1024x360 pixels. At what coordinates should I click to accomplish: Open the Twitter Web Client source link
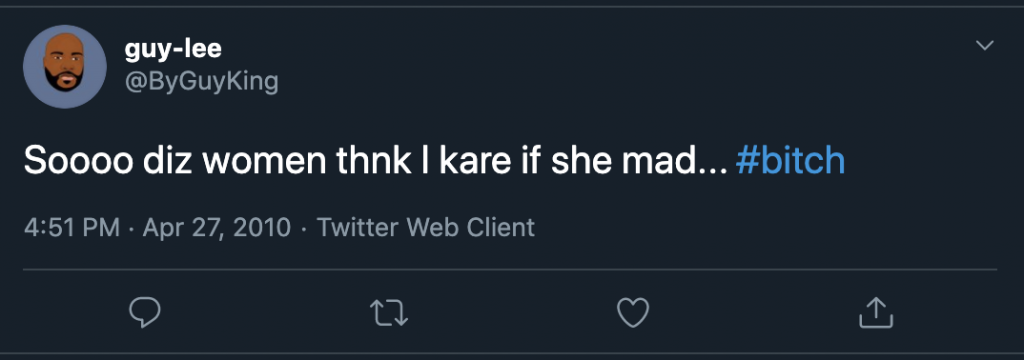426,227
